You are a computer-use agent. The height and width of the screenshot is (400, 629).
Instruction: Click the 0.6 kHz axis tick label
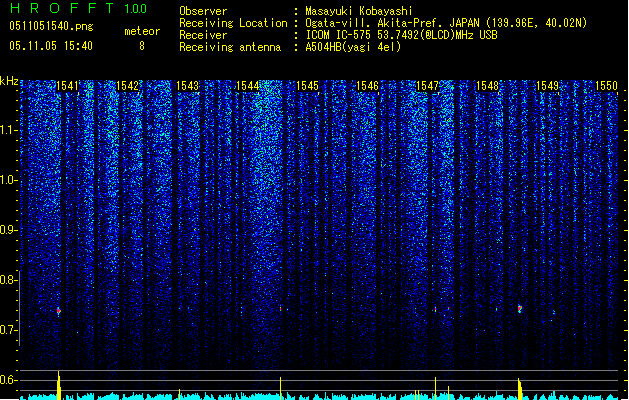(x=9, y=380)
